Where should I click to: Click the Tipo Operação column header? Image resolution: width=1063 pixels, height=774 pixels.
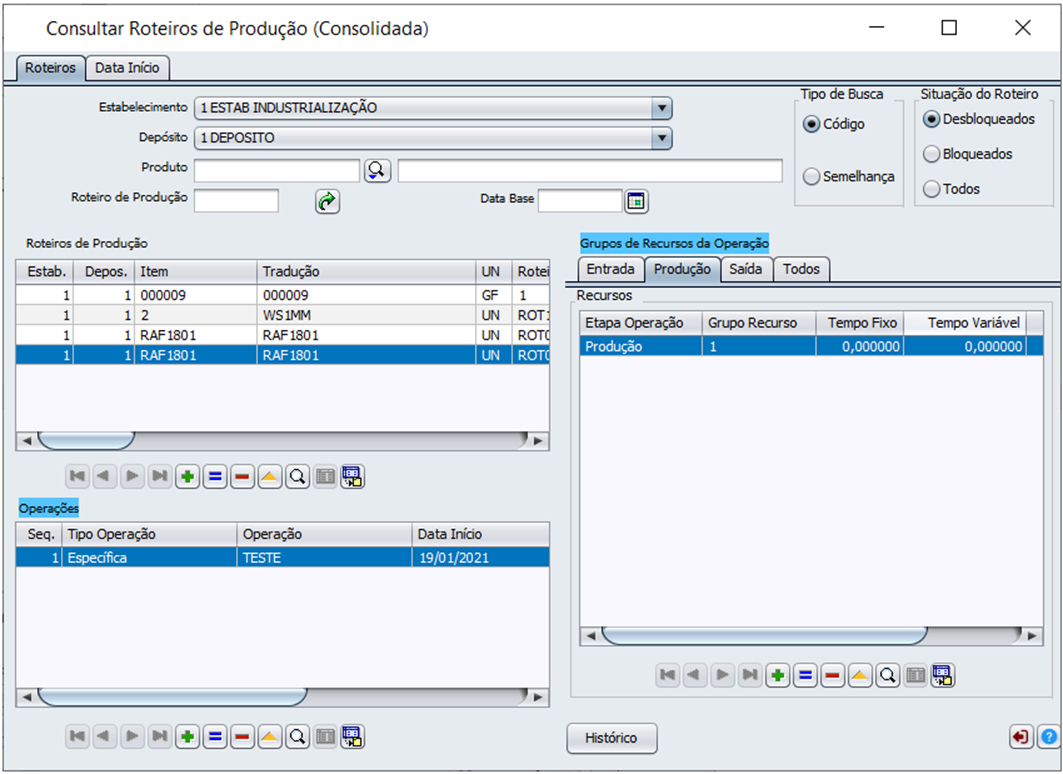pos(150,534)
